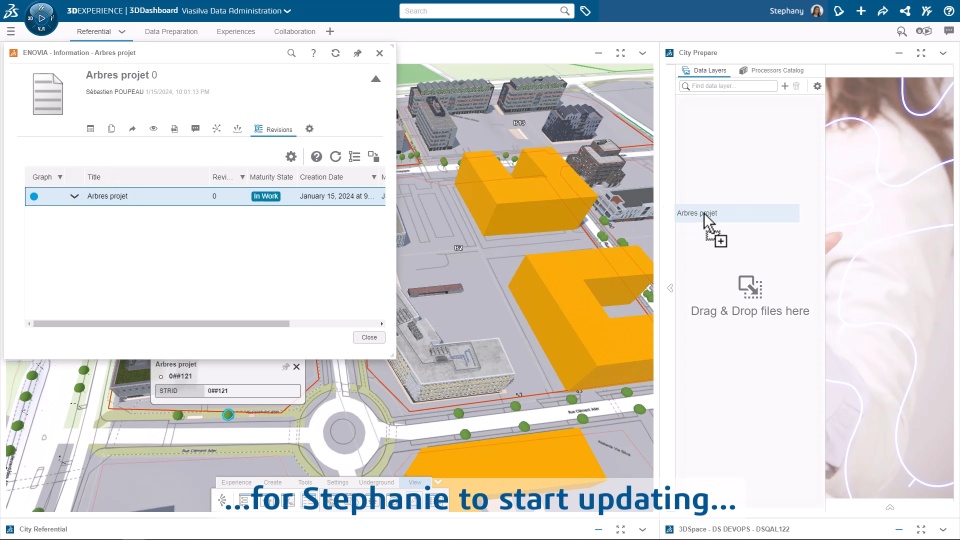This screenshot has width=960, height=540.
Task: Switch to the Data Layers tab
Action: (x=704, y=70)
